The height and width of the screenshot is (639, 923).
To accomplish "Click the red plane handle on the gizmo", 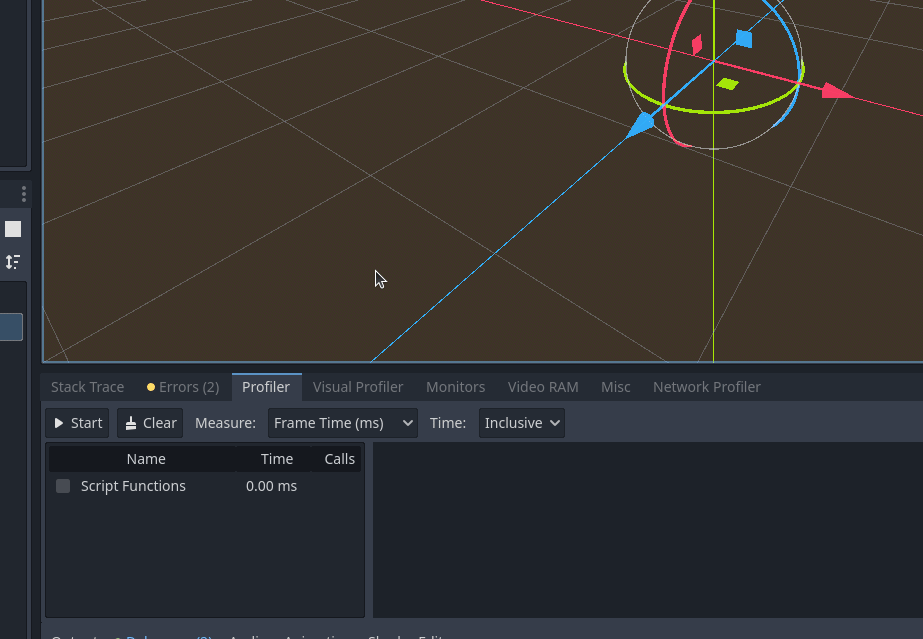I will pos(696,45).
